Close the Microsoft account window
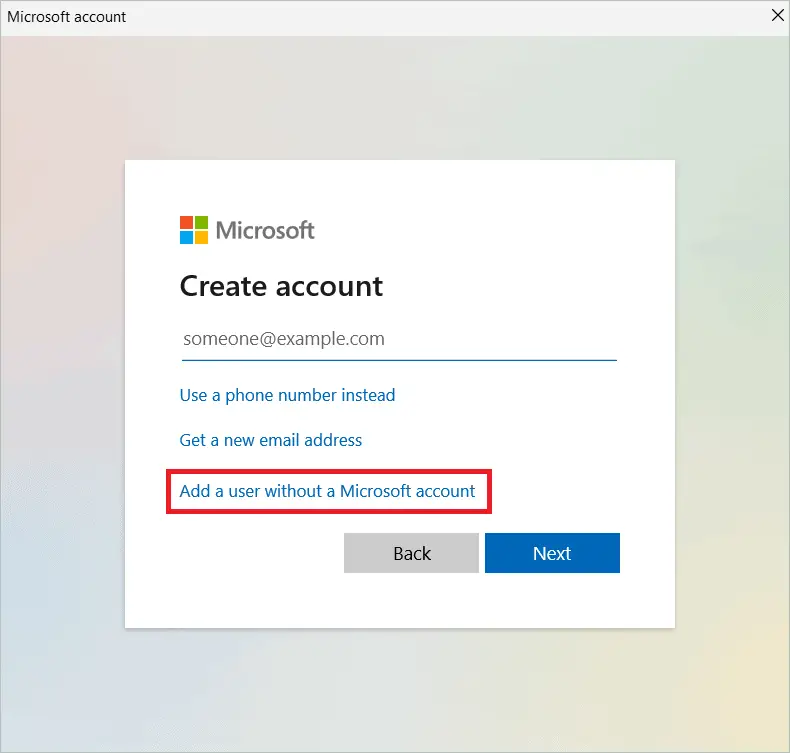Viewport: 790px width, 753px height. click(x=777, y=16)
